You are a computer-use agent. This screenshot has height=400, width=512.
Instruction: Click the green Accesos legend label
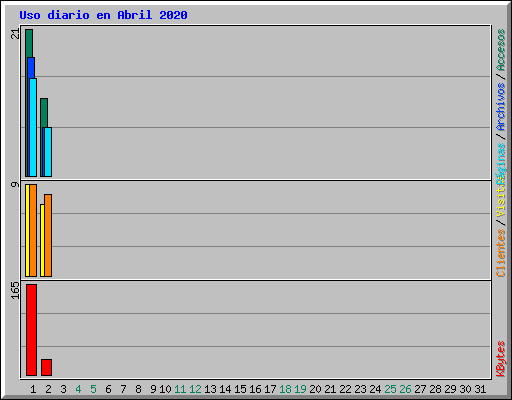click(x=500, y=50)
